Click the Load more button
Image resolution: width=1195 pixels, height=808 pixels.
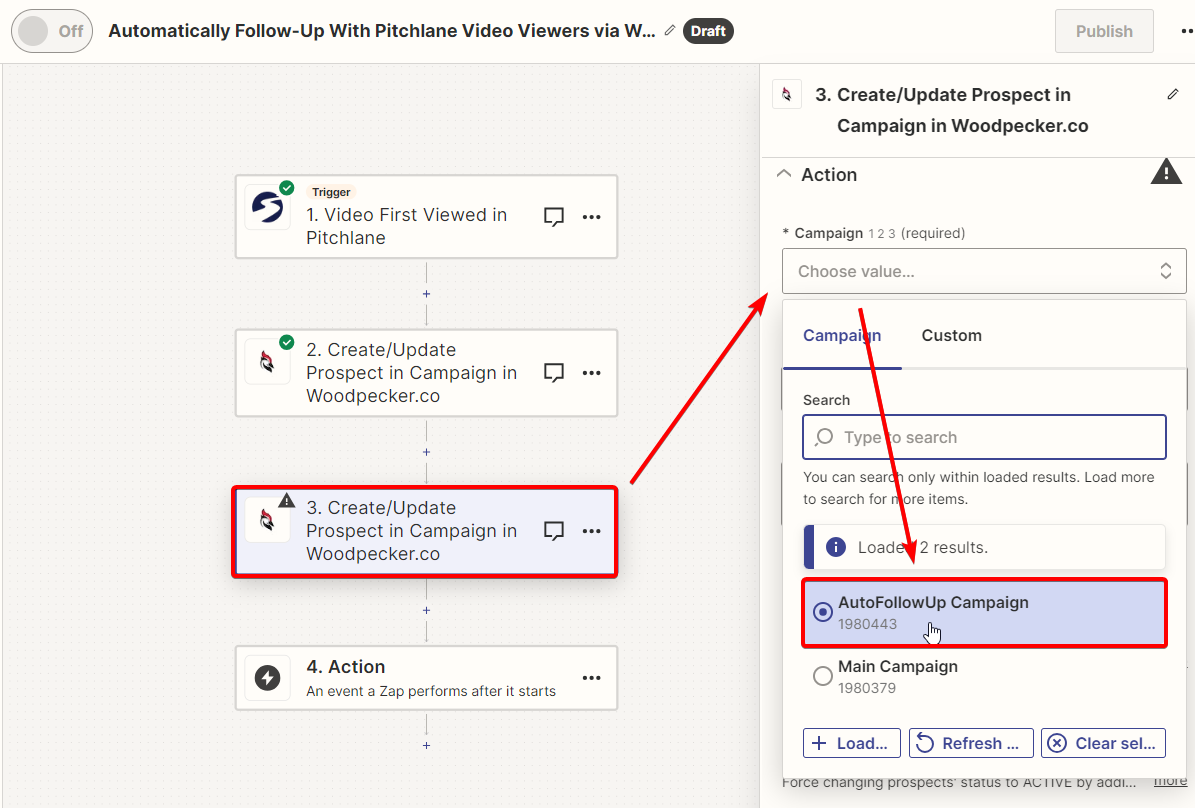[851, 743]
